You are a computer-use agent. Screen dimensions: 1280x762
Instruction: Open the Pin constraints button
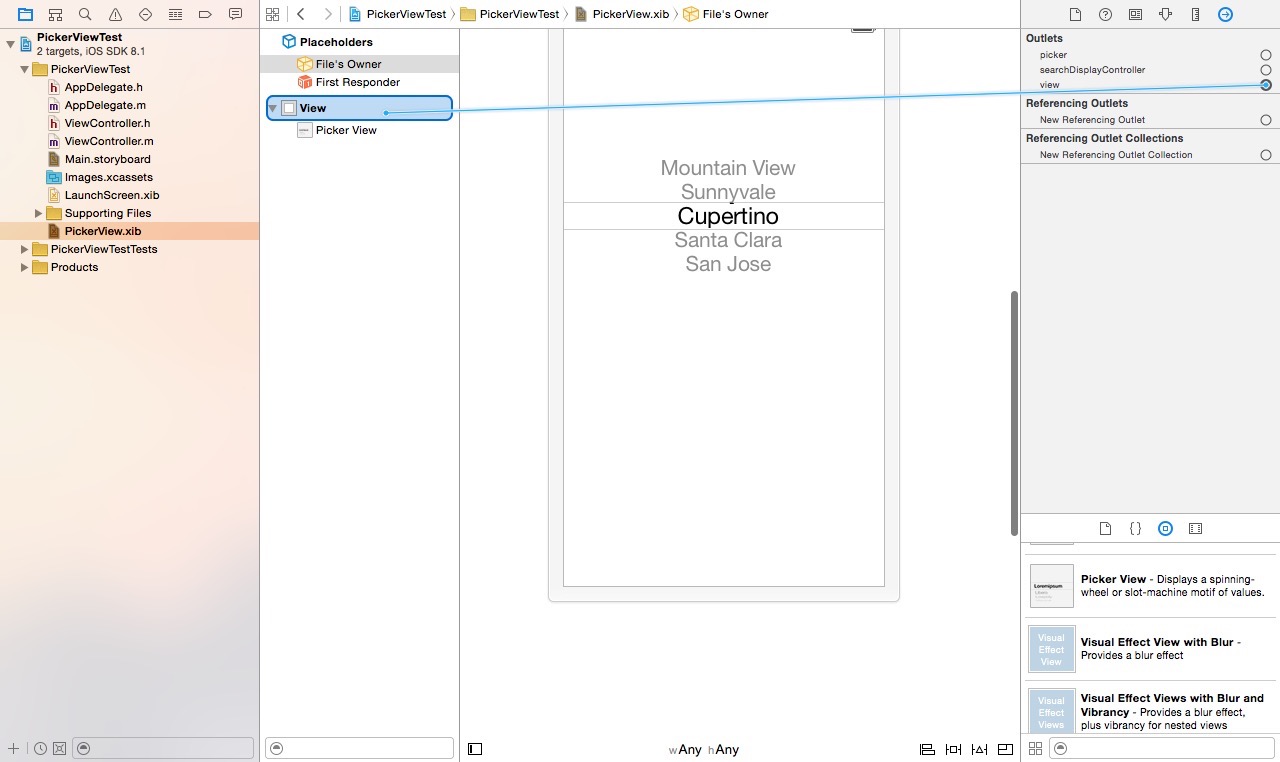click(x=953, y=749)
